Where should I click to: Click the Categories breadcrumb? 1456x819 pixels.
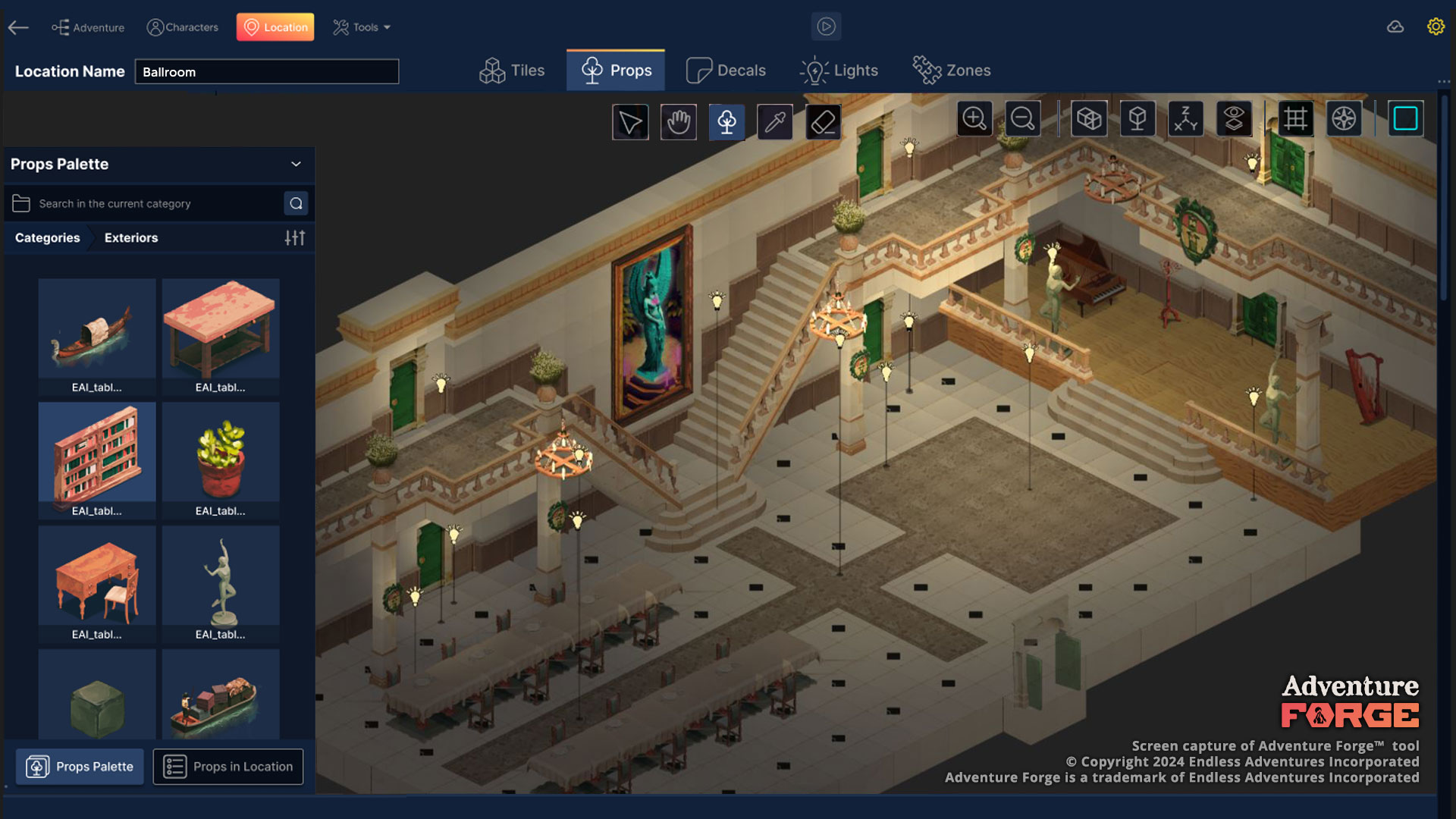tap(47, 237)
